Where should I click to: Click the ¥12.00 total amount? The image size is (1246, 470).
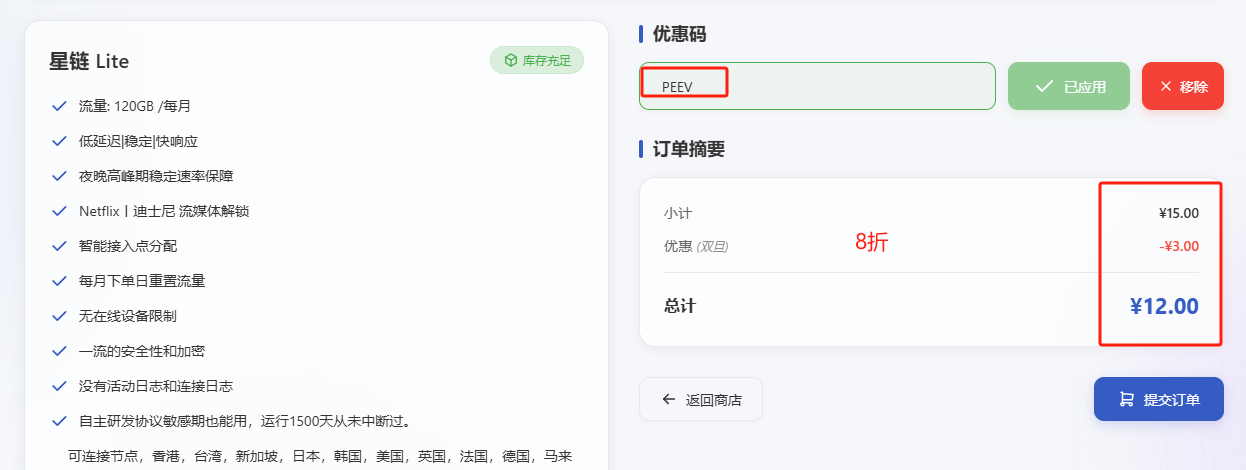coord(1164,306)
